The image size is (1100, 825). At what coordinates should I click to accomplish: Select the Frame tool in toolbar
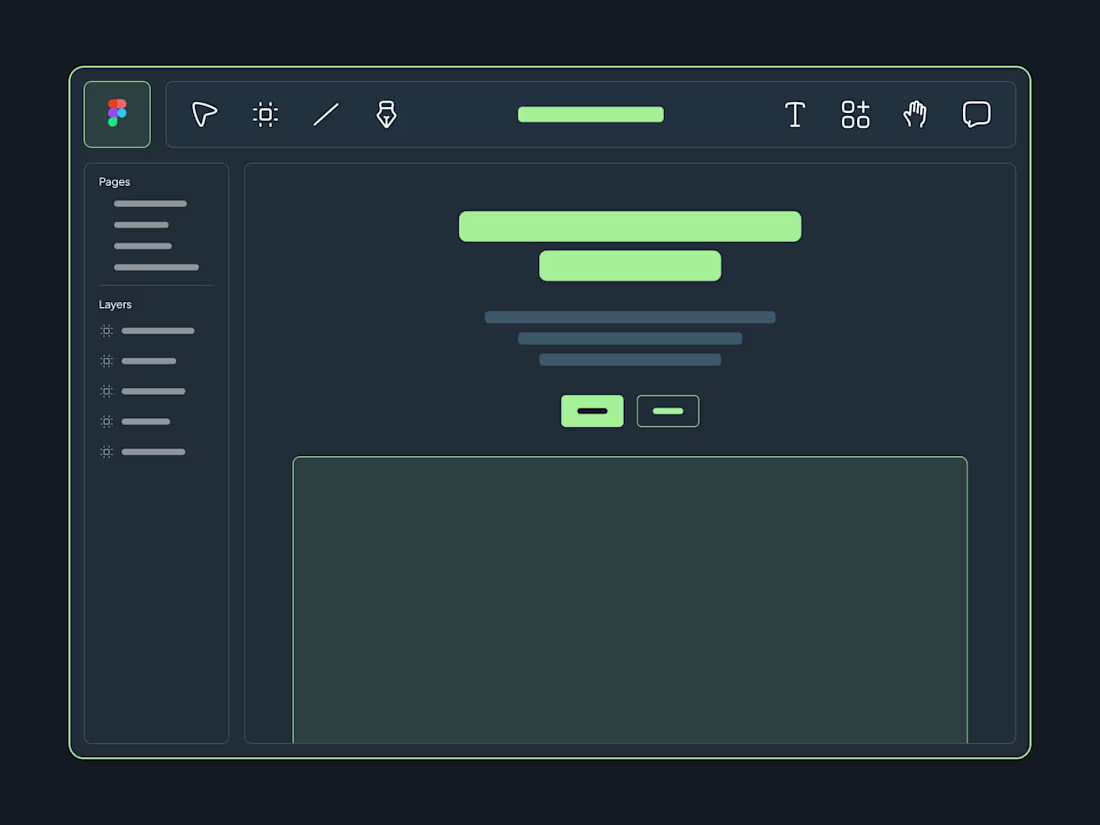(x=265, y=114)
